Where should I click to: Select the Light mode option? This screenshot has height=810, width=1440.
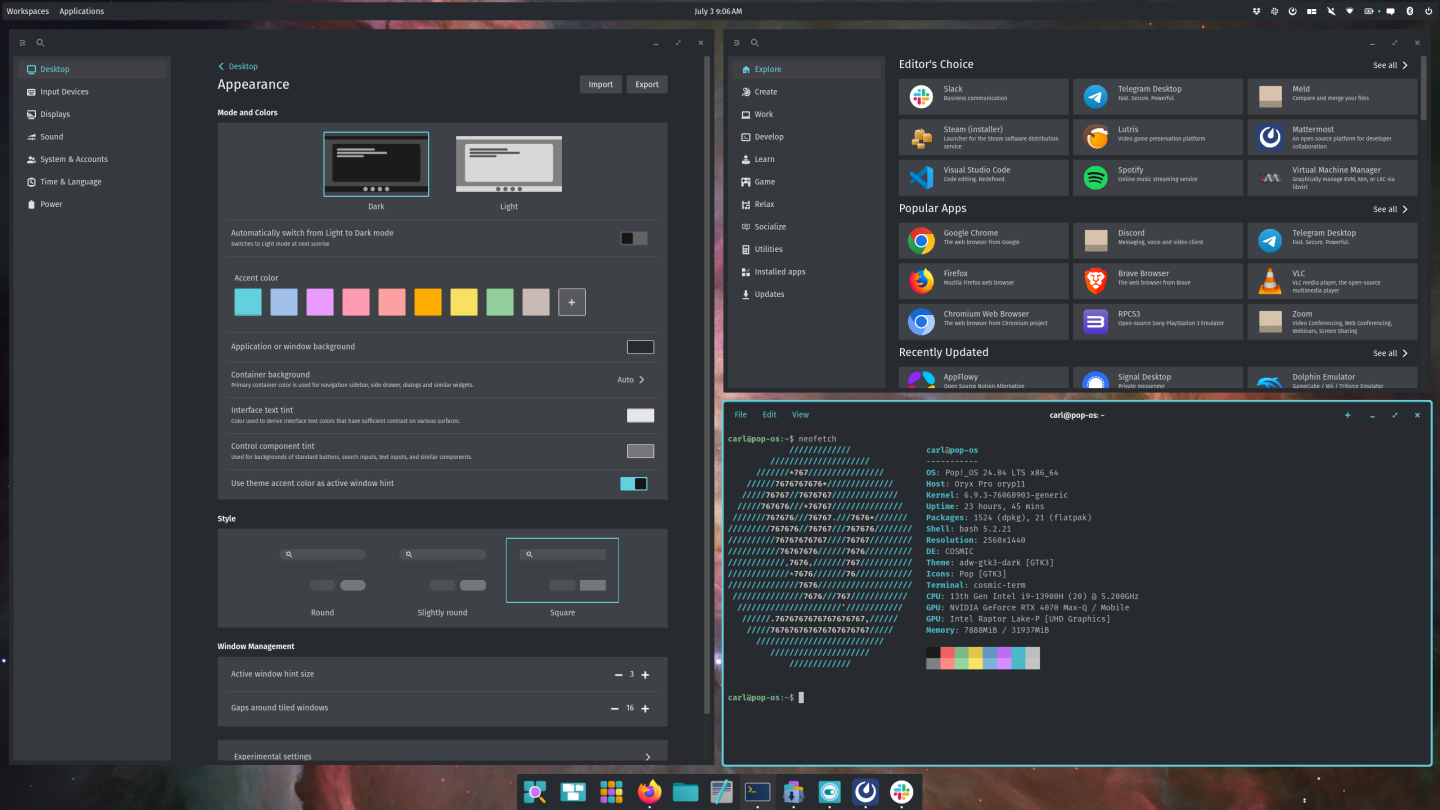point(508,163)
